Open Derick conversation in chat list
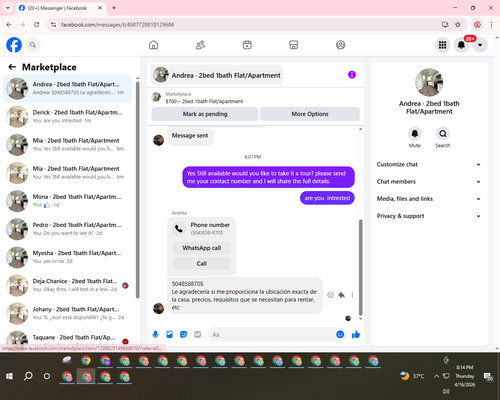Viewport: 500px width, 400px height. point(68,117)
